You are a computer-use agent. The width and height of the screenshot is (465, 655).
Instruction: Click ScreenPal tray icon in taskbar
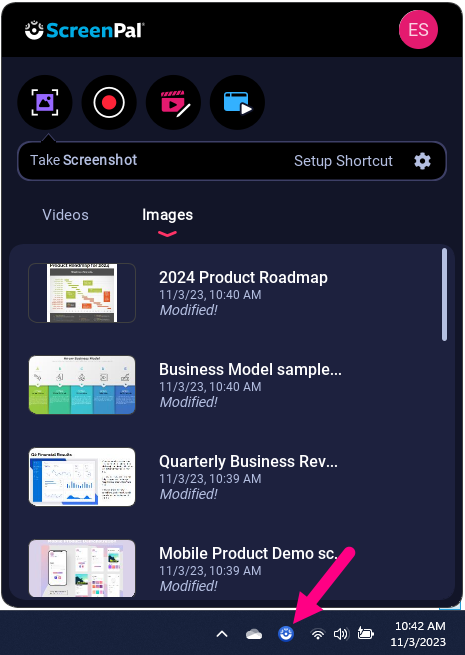(x=286, y=634)
